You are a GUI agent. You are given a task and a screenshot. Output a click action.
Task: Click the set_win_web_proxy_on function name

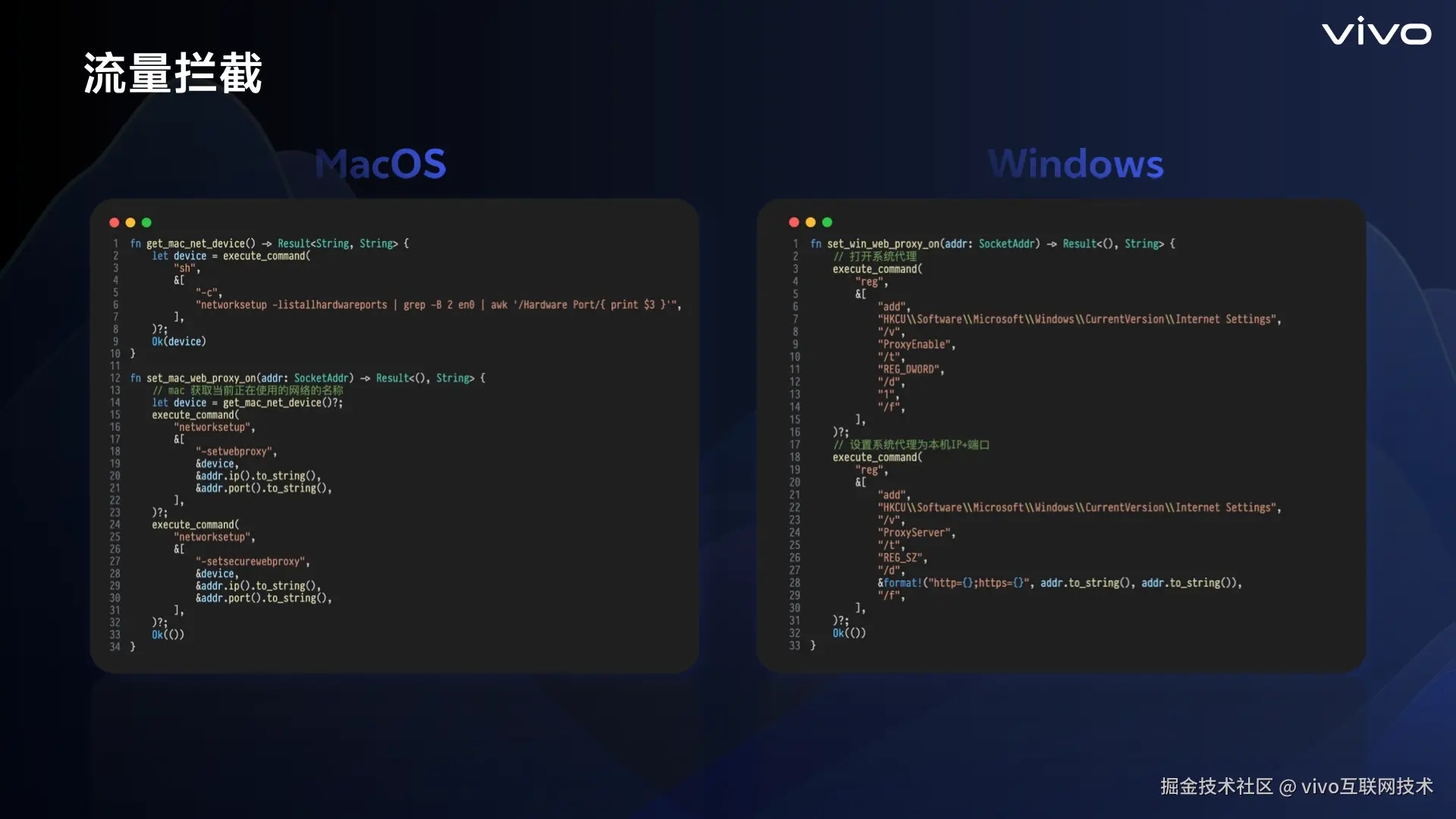[883, 243]
